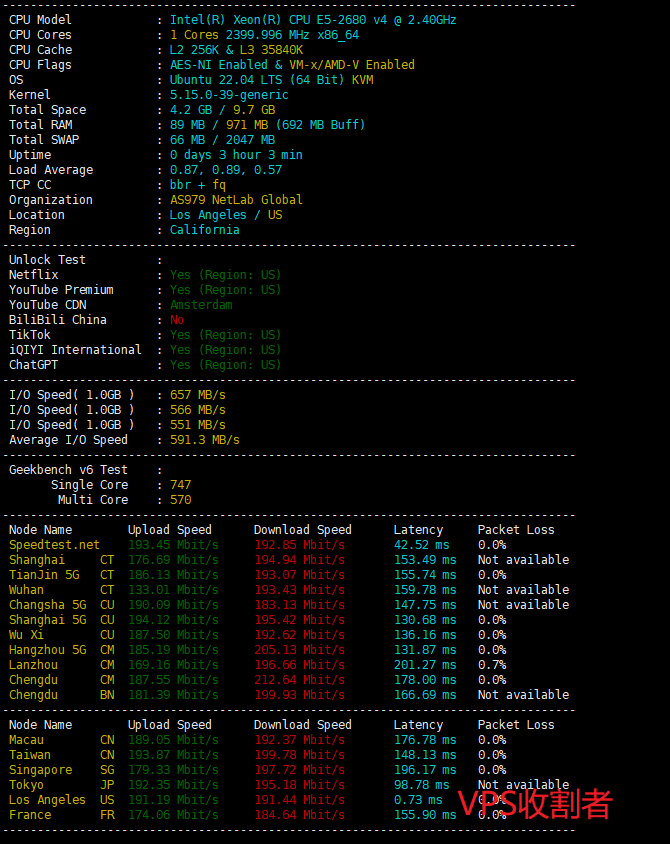Viewport: 670px width, 844px height.
Task: Click the ChatGPT unlock test label
Action: tap(33, 365)
